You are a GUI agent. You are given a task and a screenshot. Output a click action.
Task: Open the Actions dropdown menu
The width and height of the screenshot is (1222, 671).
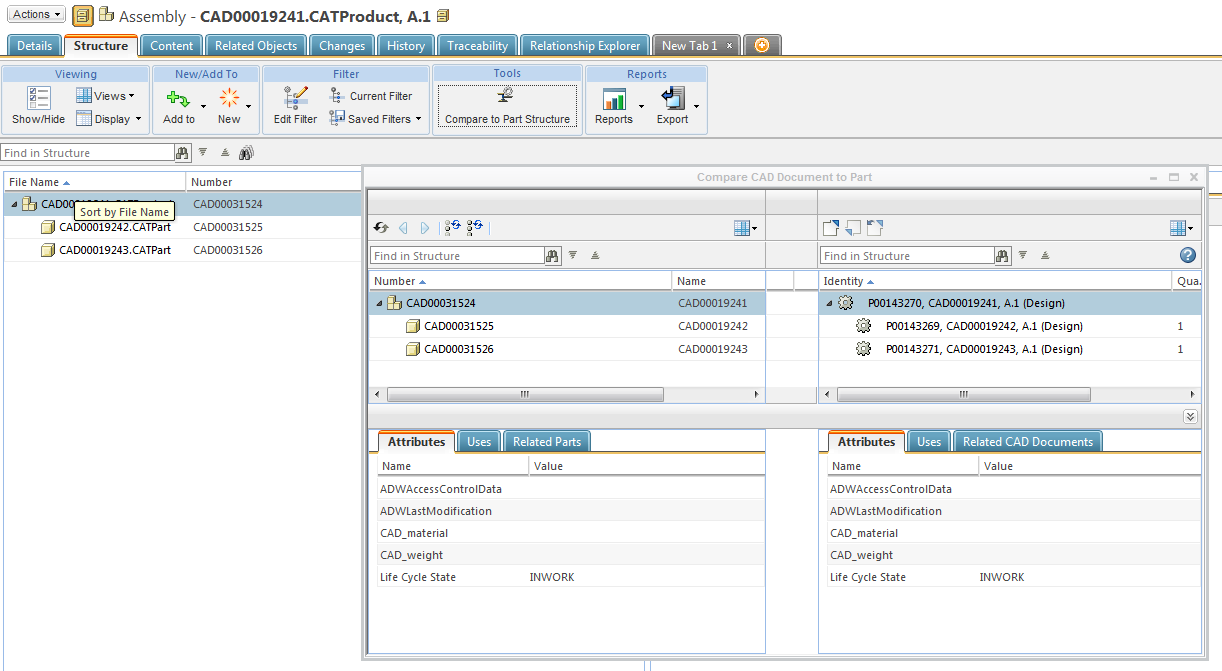(38, 14)
